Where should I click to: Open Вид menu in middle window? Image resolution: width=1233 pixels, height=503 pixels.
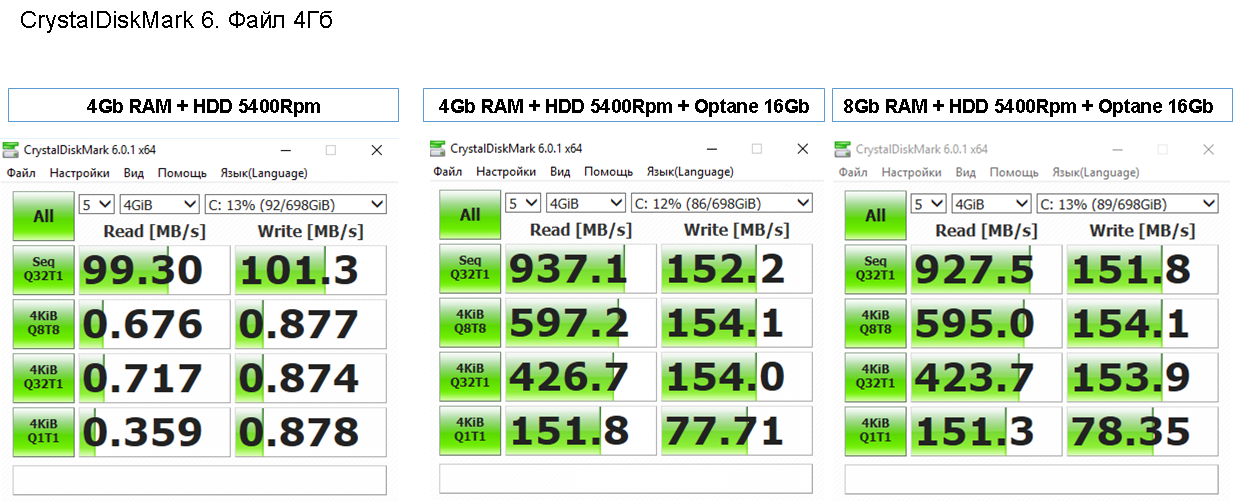pos(560,172)
